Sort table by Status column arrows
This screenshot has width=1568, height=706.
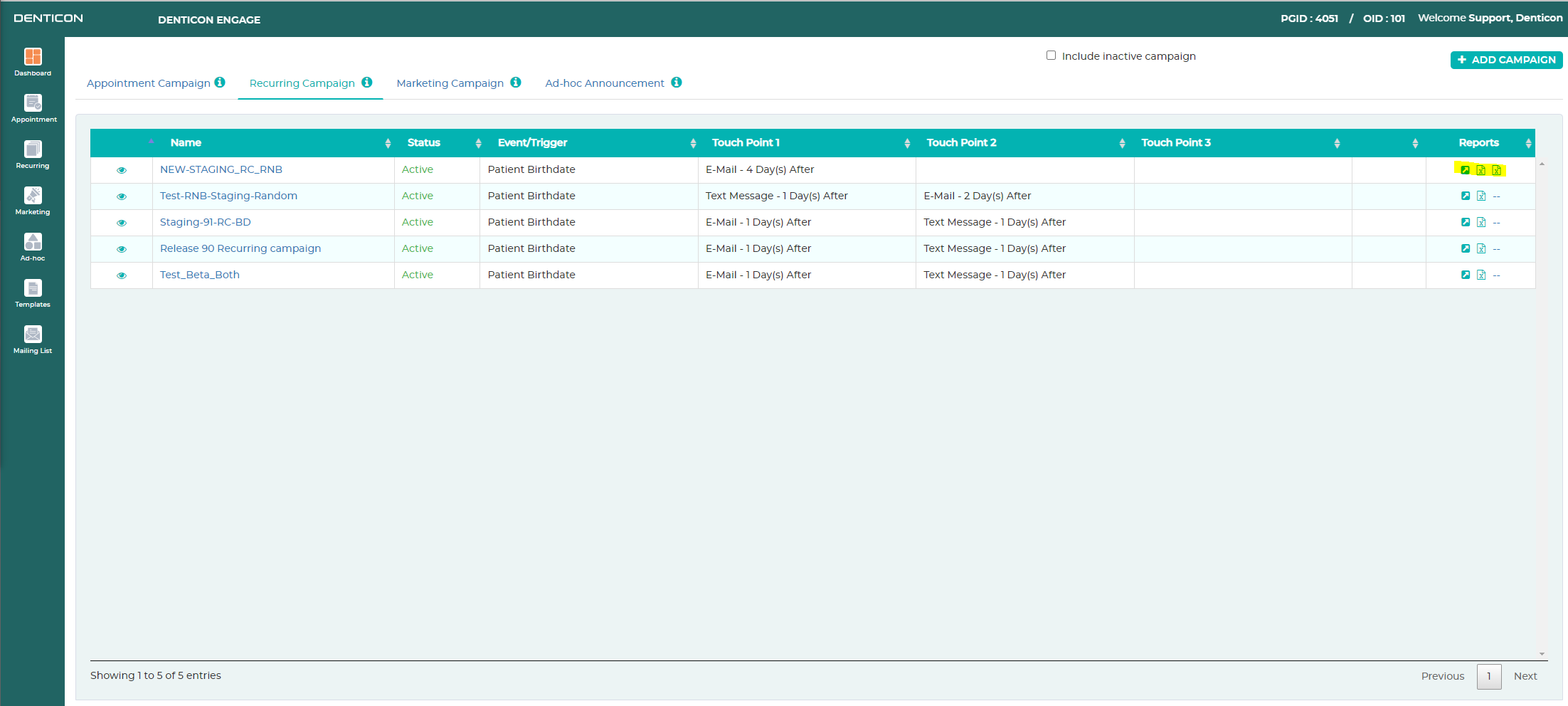pos(479,143)
